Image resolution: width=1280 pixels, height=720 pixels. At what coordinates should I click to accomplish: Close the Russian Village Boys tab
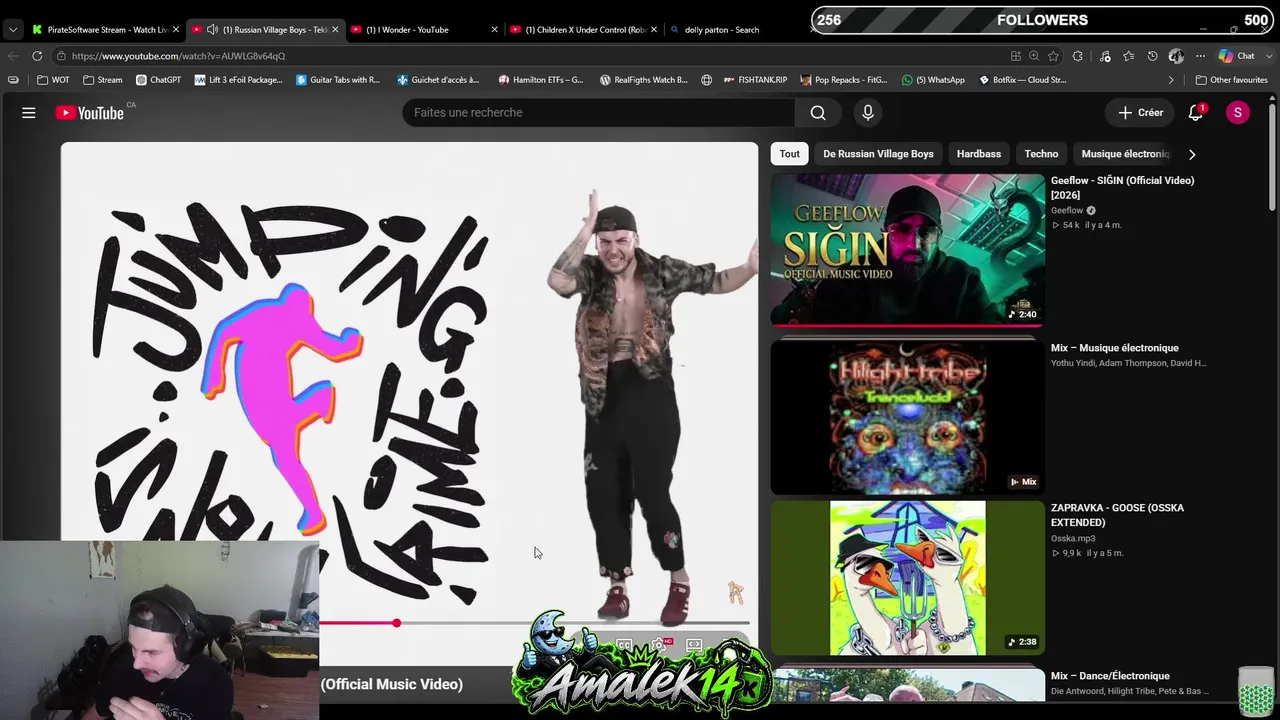coord(335,30)
